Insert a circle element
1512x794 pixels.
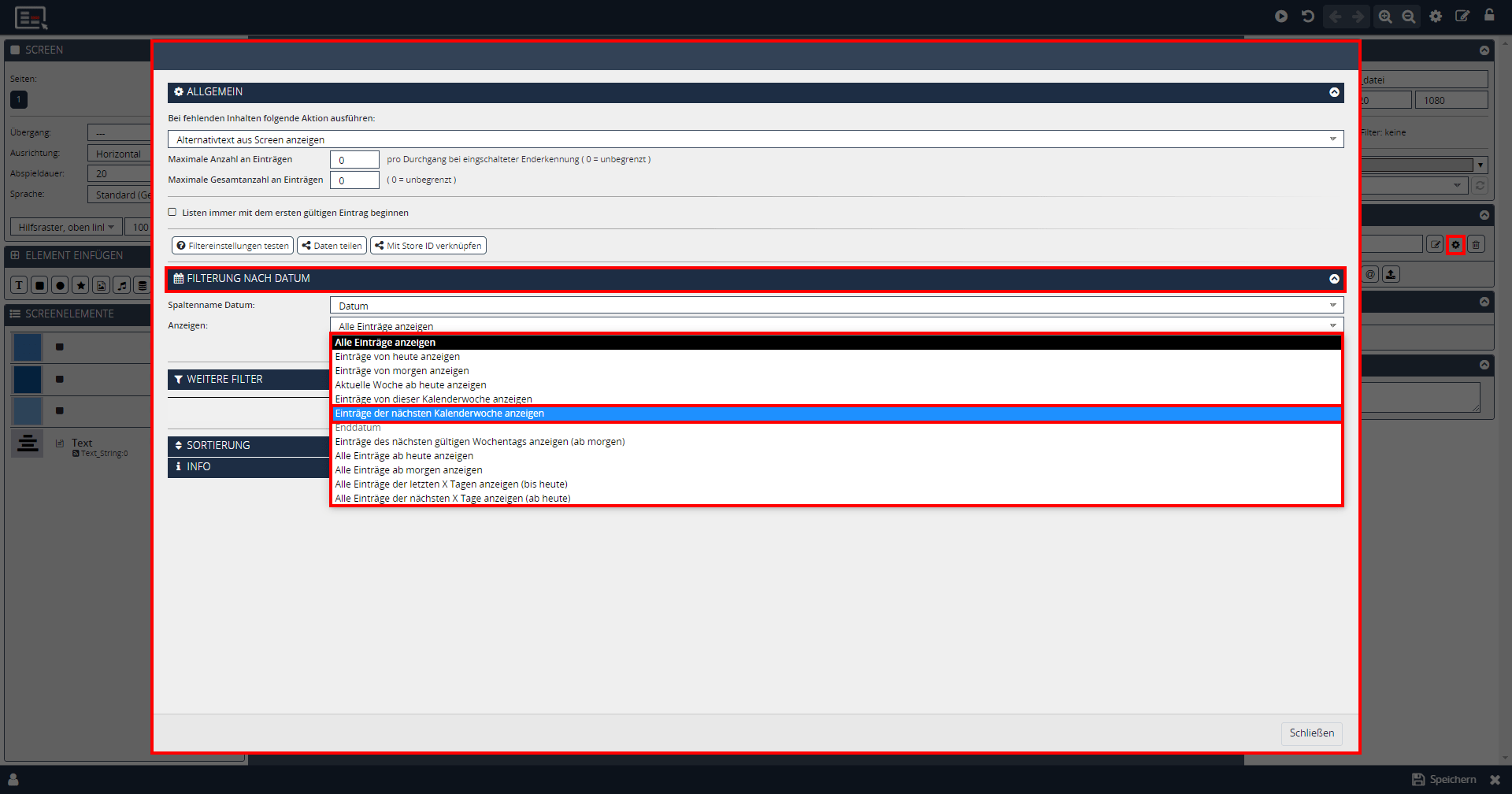[x=60, y=285]
